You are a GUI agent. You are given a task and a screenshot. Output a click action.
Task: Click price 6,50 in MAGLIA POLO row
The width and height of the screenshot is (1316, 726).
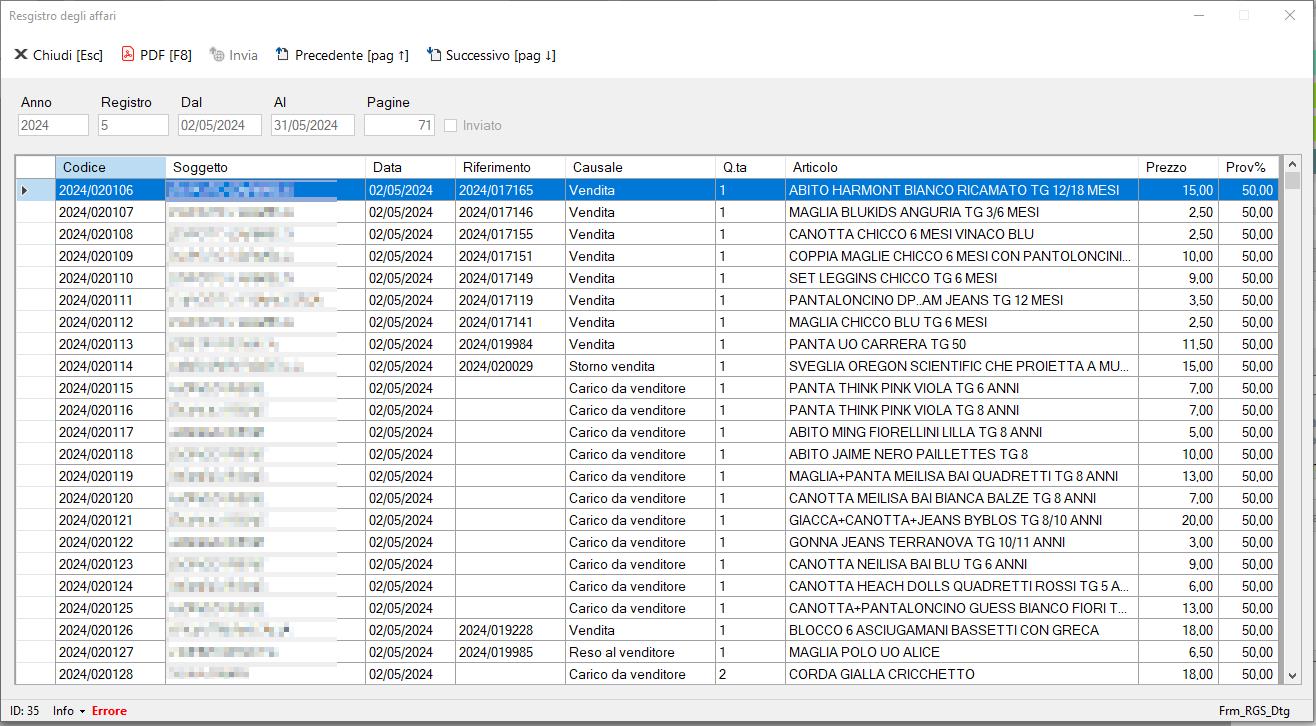1179,652
